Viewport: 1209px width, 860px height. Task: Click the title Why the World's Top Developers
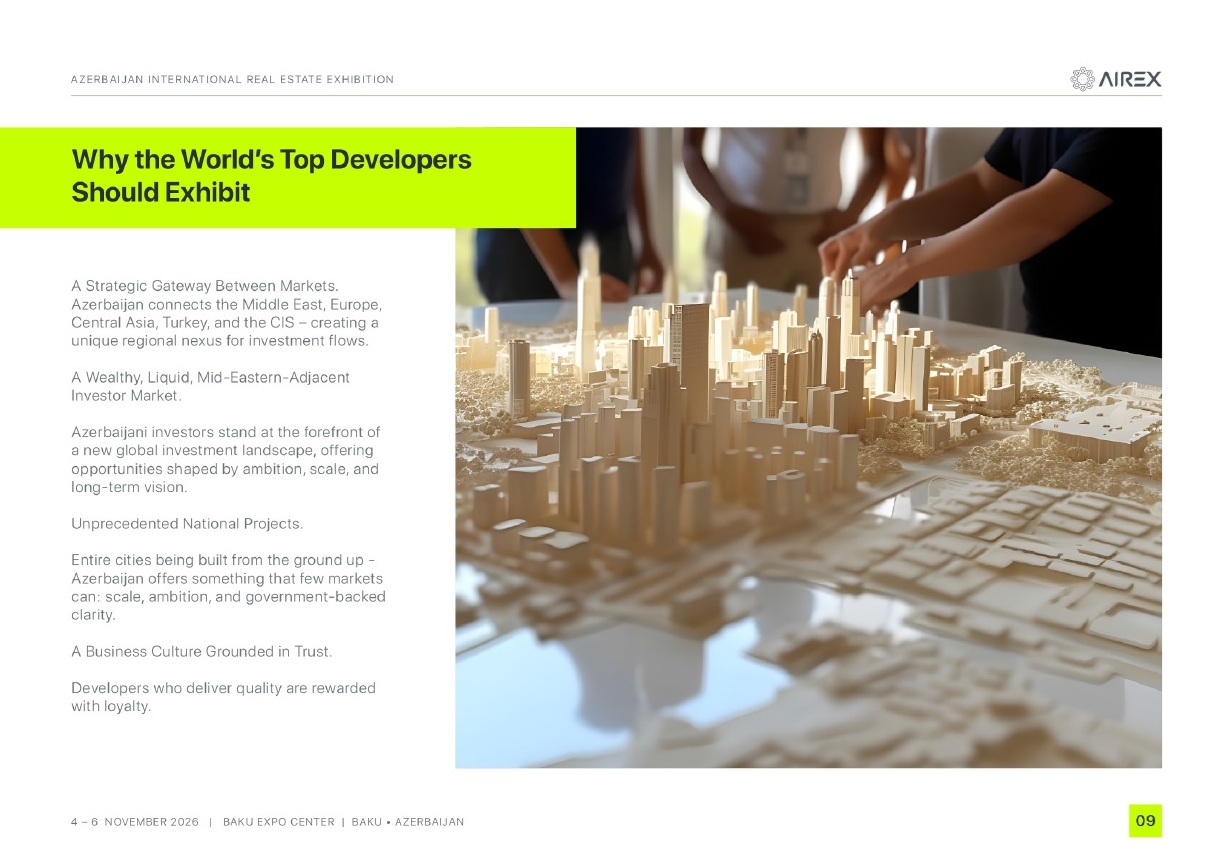tap(271, 160)
